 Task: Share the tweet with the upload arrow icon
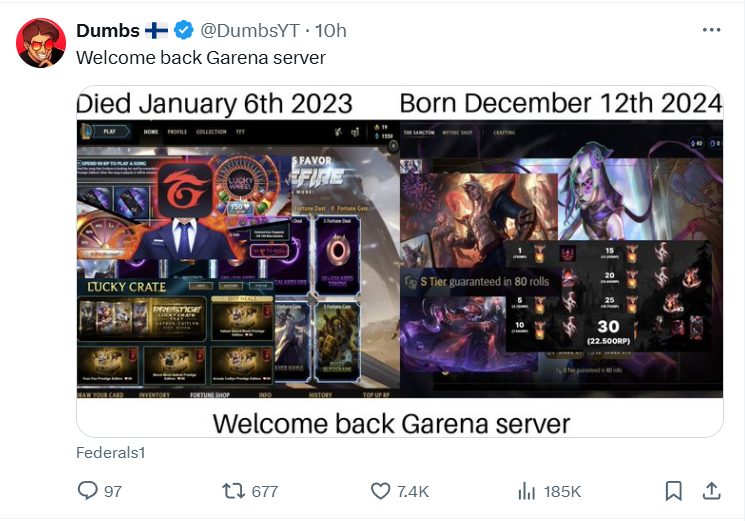[x=711, y=491]
